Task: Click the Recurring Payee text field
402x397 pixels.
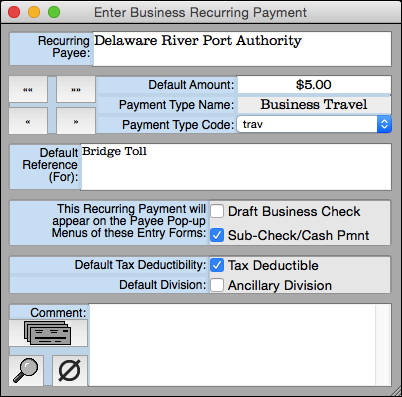Action: 242,49
